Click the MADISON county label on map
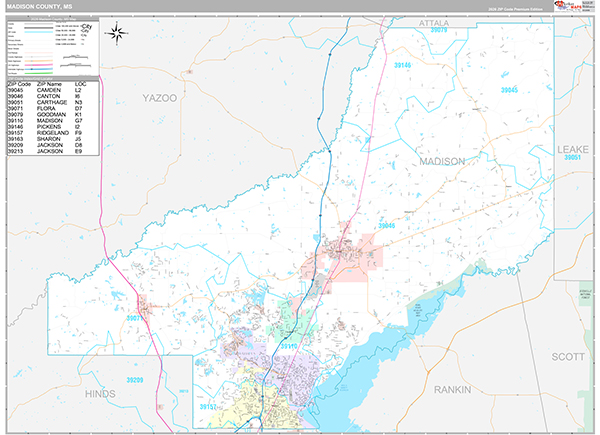The width and height of the screenshot is (600, 435). point(441,161)
